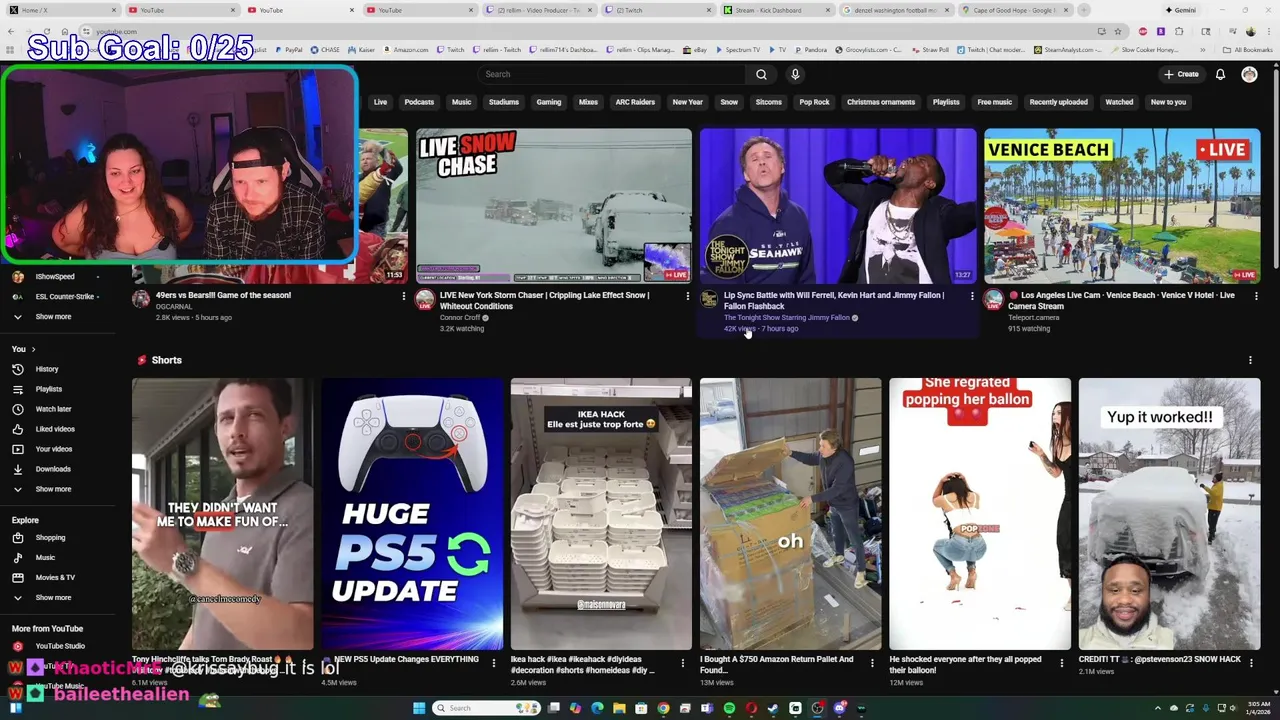Expand Show more under the You section
The height and width of the screenshot is (720, 1280).
pyautogui.click(x=53, y=489)
